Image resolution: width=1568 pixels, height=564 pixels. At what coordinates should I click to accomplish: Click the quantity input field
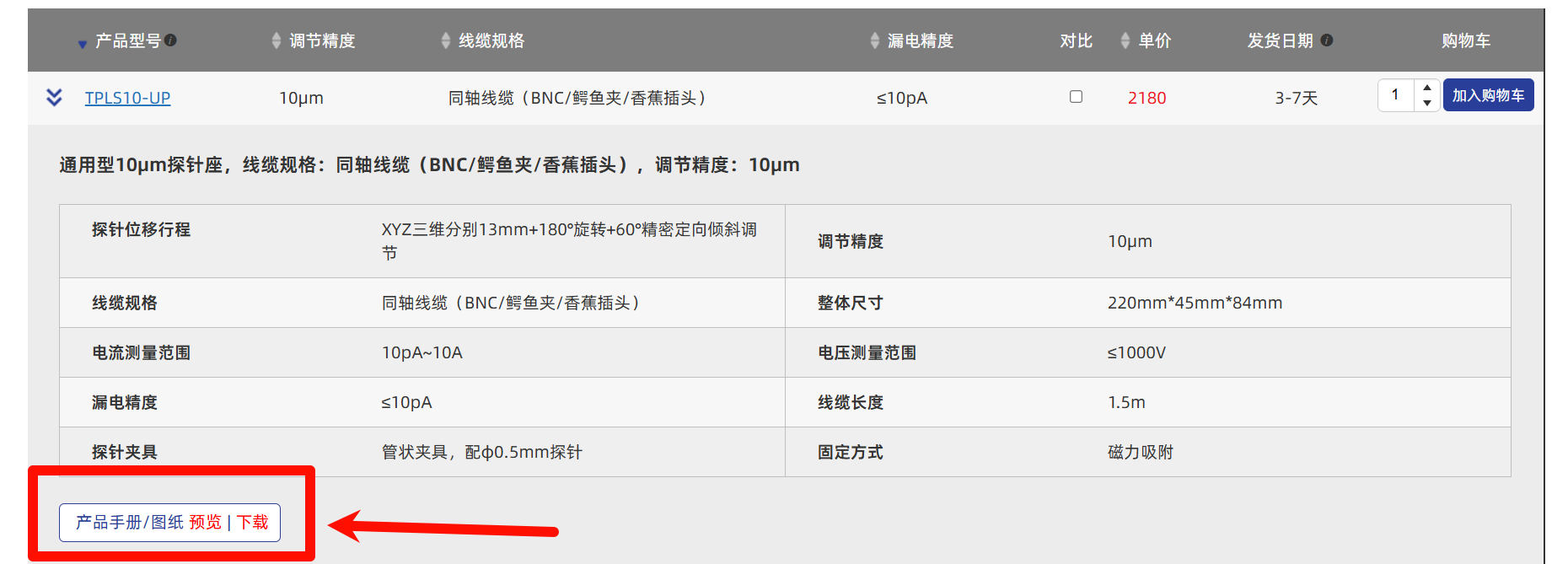point(1396,95)
